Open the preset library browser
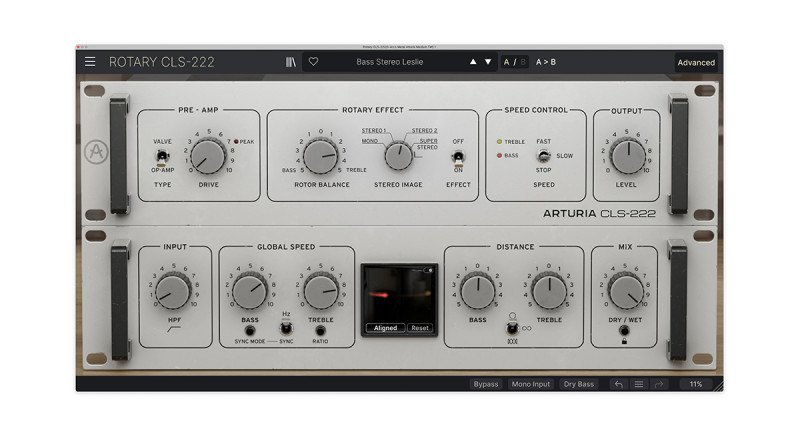Screen dimensions: 800x442 291,62
